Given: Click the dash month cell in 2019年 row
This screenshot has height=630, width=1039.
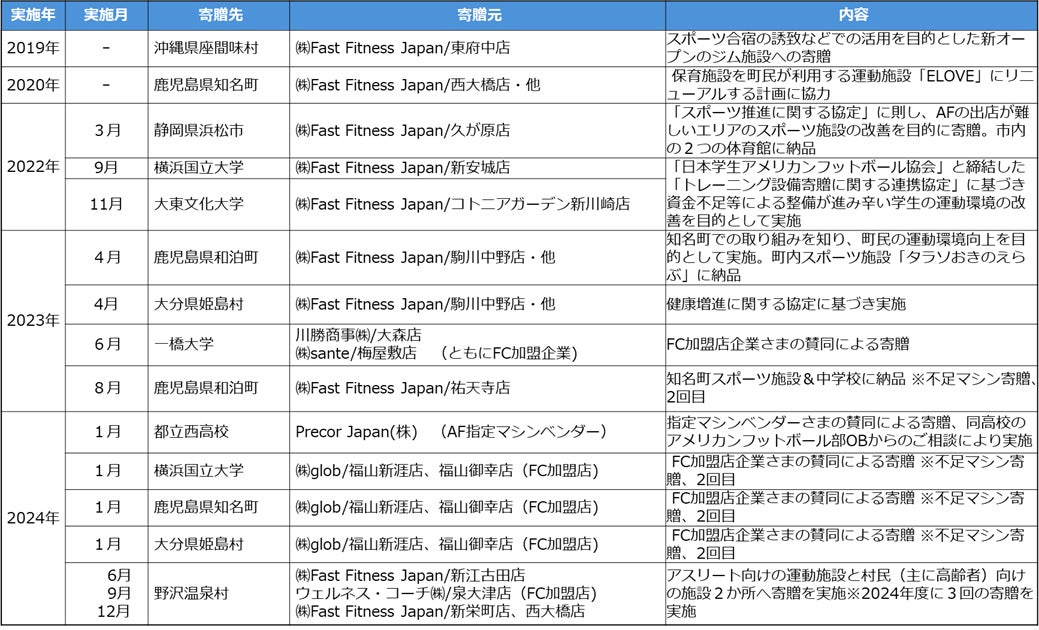Looking at the screenshot, I should click(x=106, y=48).
